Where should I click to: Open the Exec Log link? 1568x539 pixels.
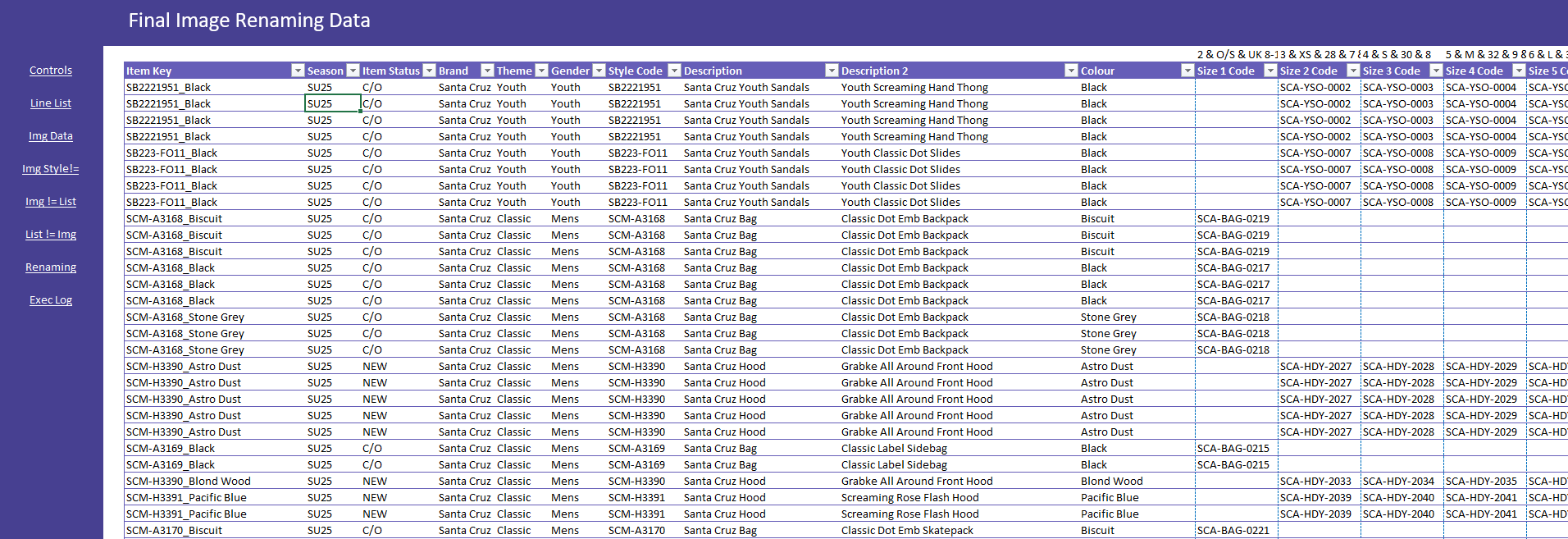point(51,300)
